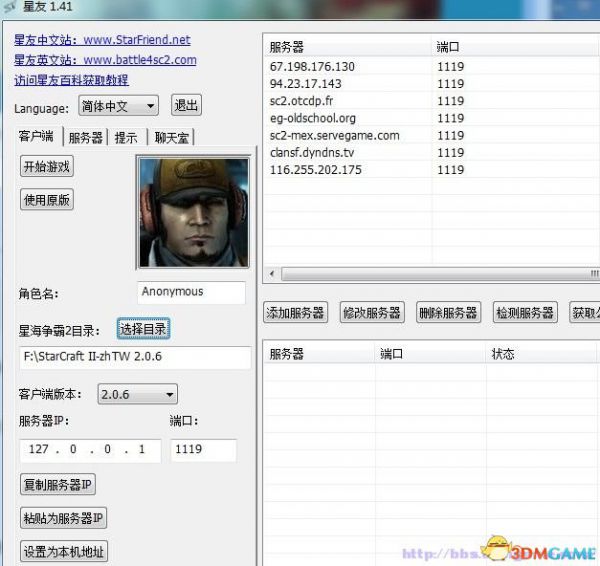Select server sc2.otcdp.fr in list
600x566 pixels.
click(x=307, y=101)
